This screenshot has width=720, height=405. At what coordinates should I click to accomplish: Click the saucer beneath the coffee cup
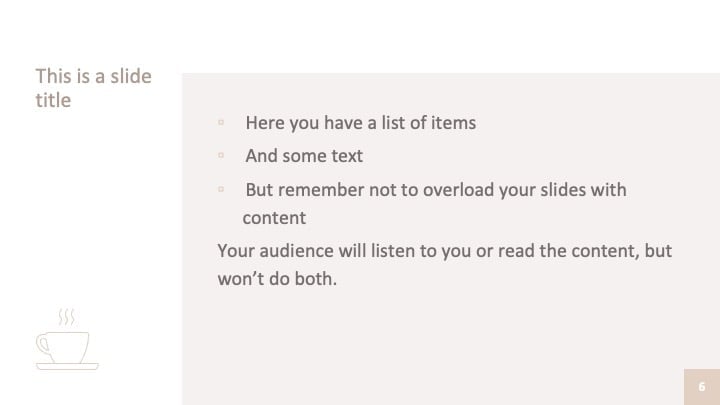tap(67, 366)
